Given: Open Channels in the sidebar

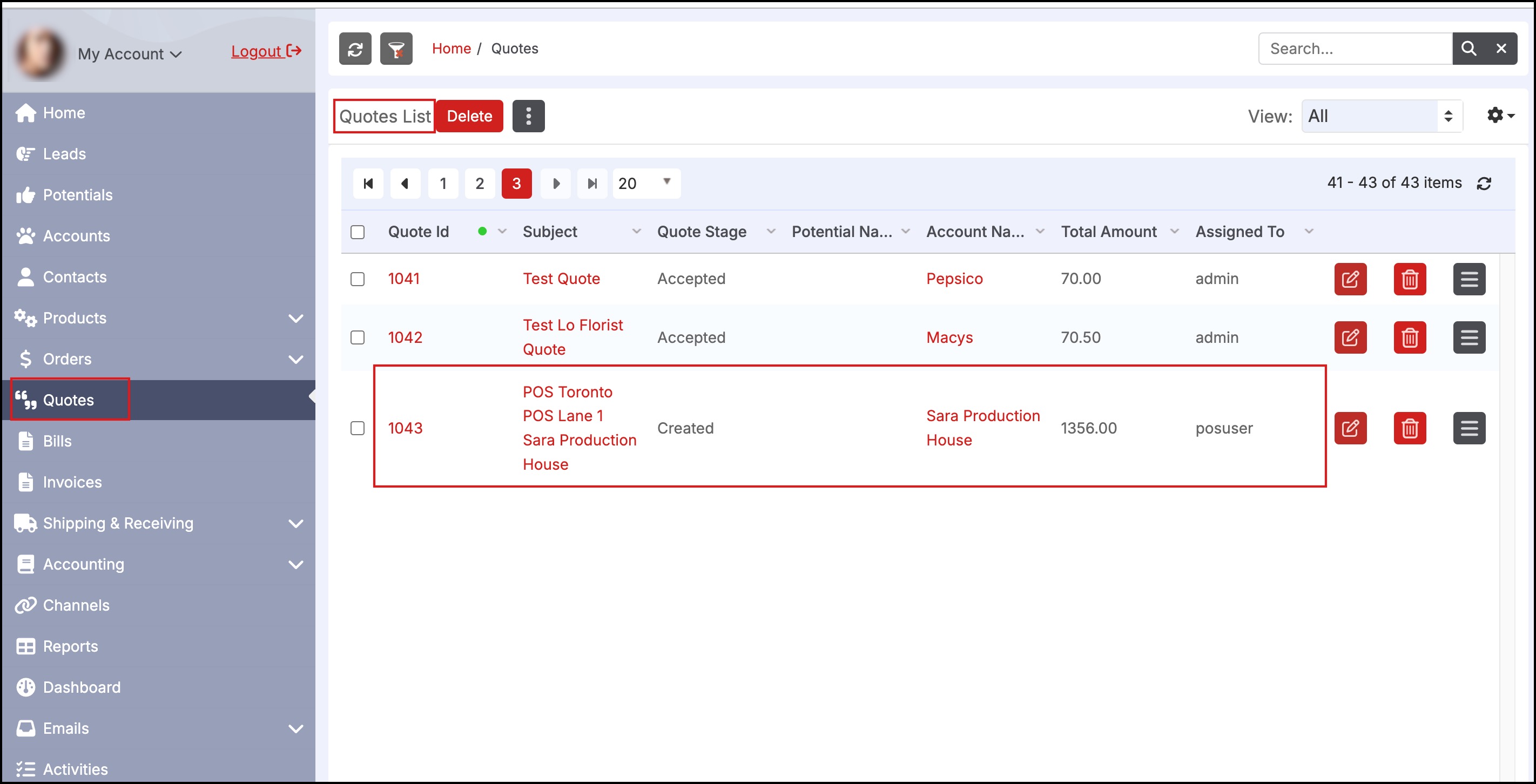Looking at the screenshot, I should [x=159, y=605].
